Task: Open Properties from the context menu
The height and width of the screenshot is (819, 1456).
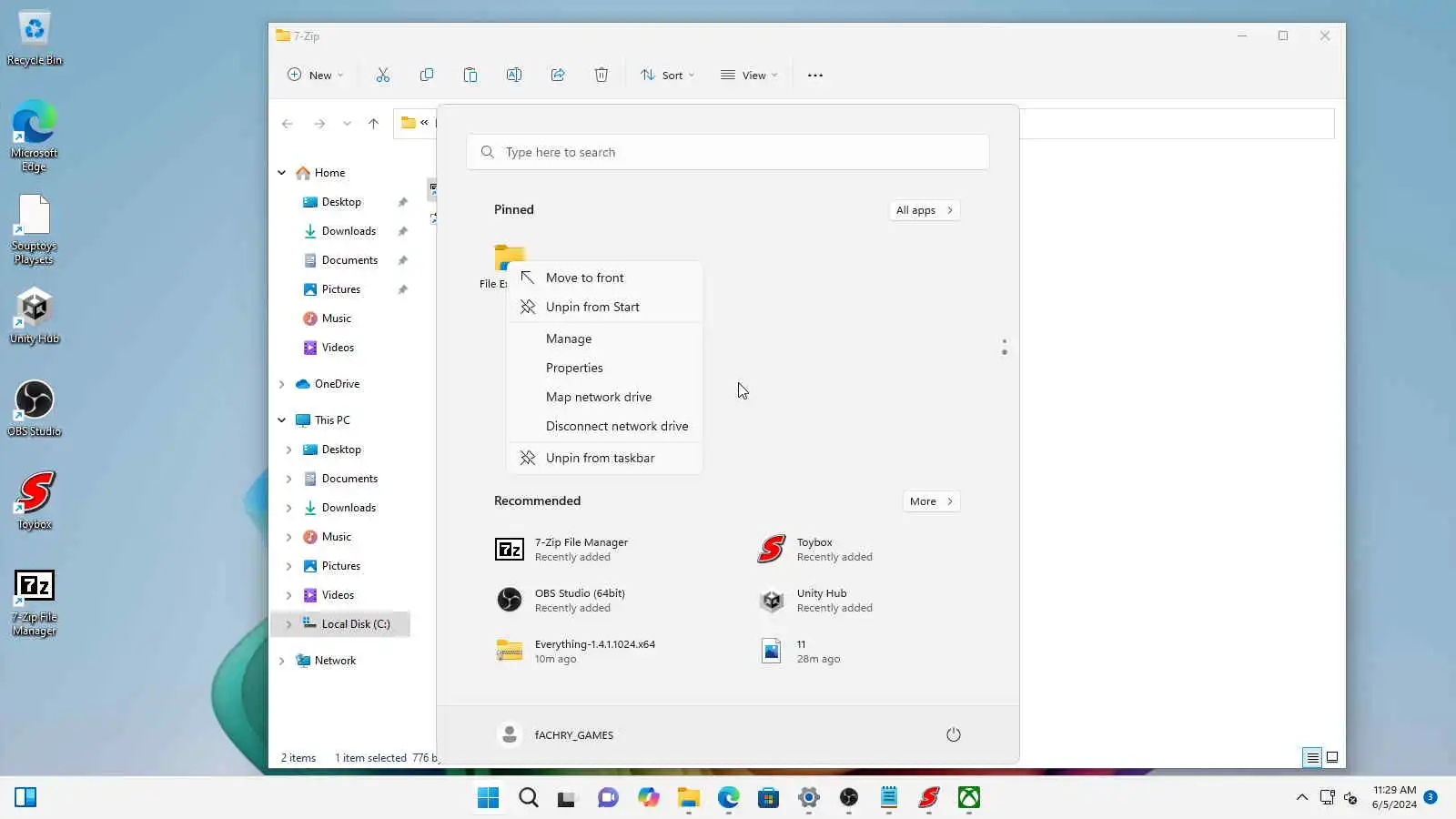Action: click(x=604, y=368)
